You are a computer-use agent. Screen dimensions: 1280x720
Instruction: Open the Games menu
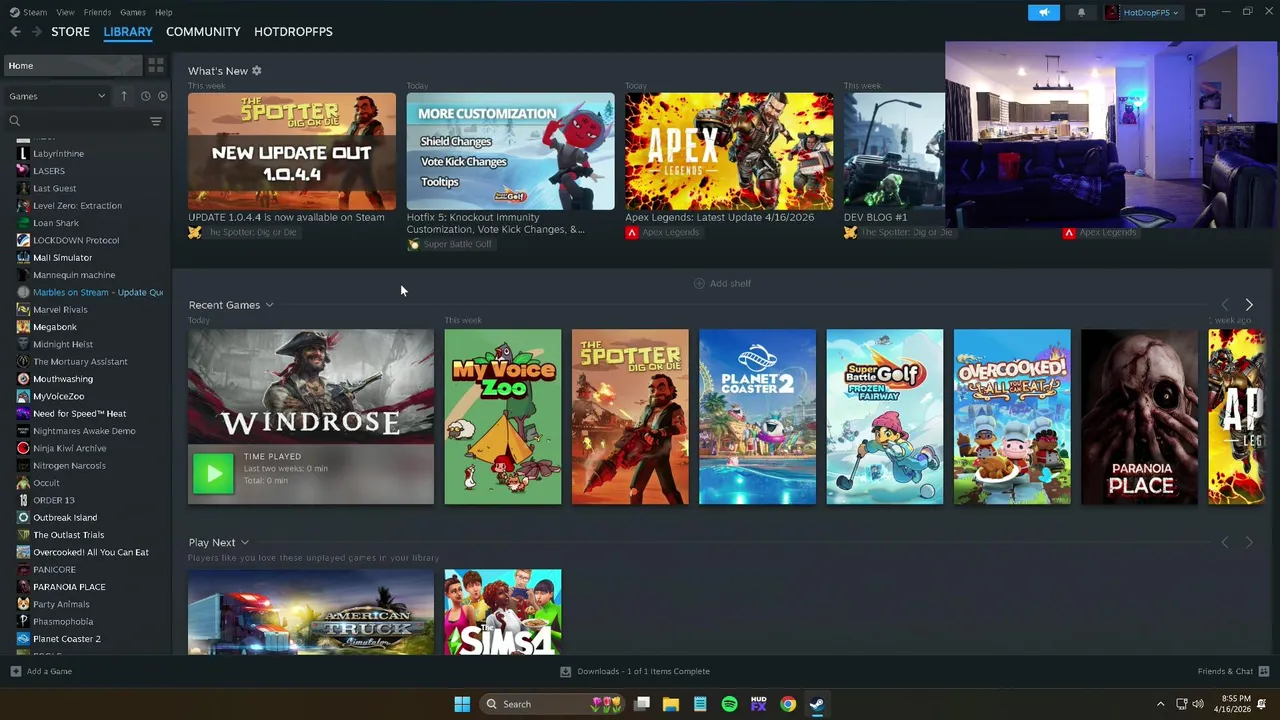point(133,12)
